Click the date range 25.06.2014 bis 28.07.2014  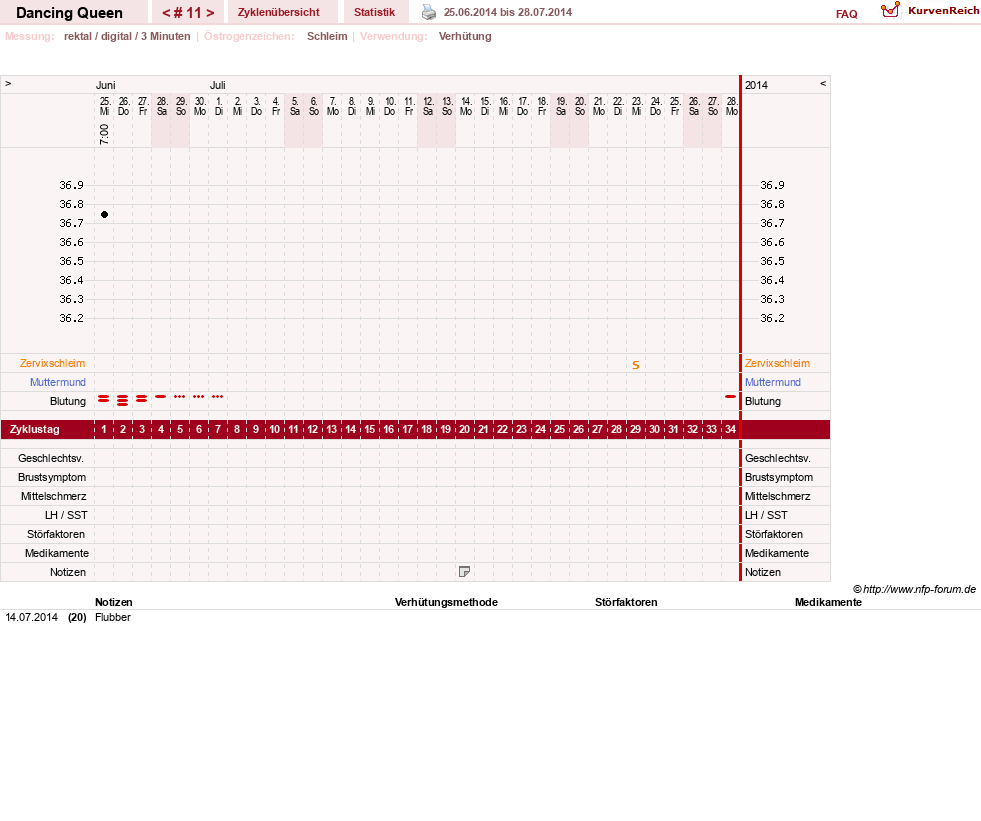[x=508, y=13]
